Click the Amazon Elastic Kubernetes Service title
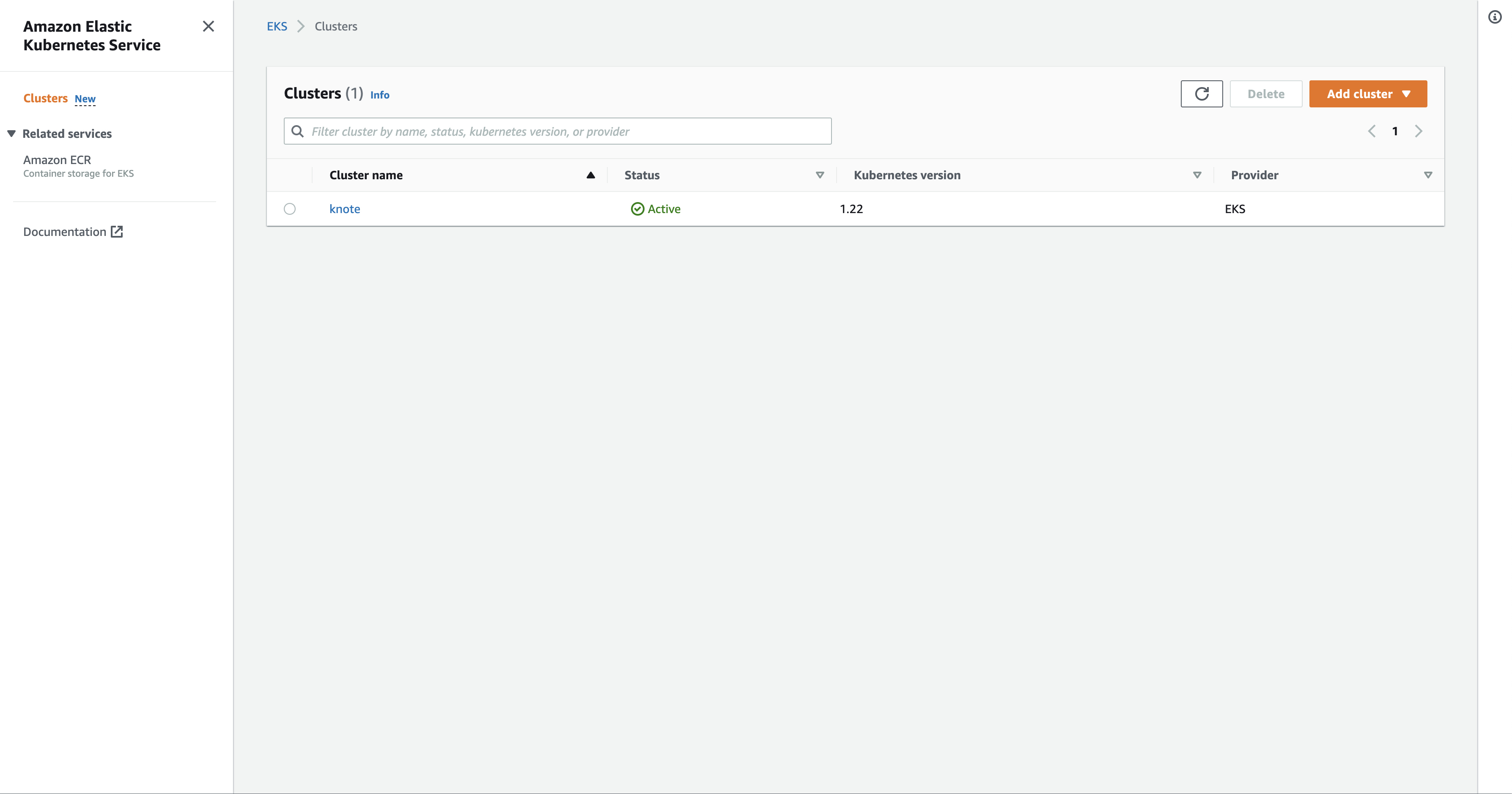The image size is (1512, 794). coord(92,36)
